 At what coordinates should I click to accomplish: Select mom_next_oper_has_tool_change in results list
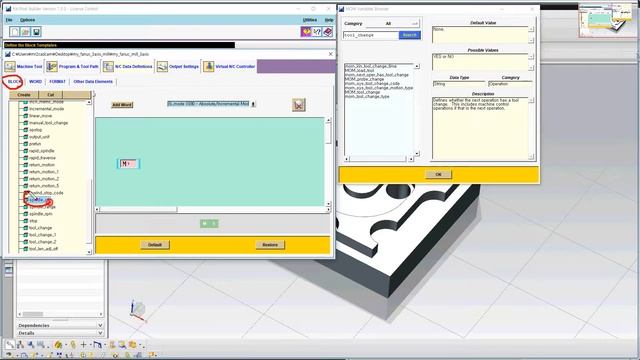[377, 75]
